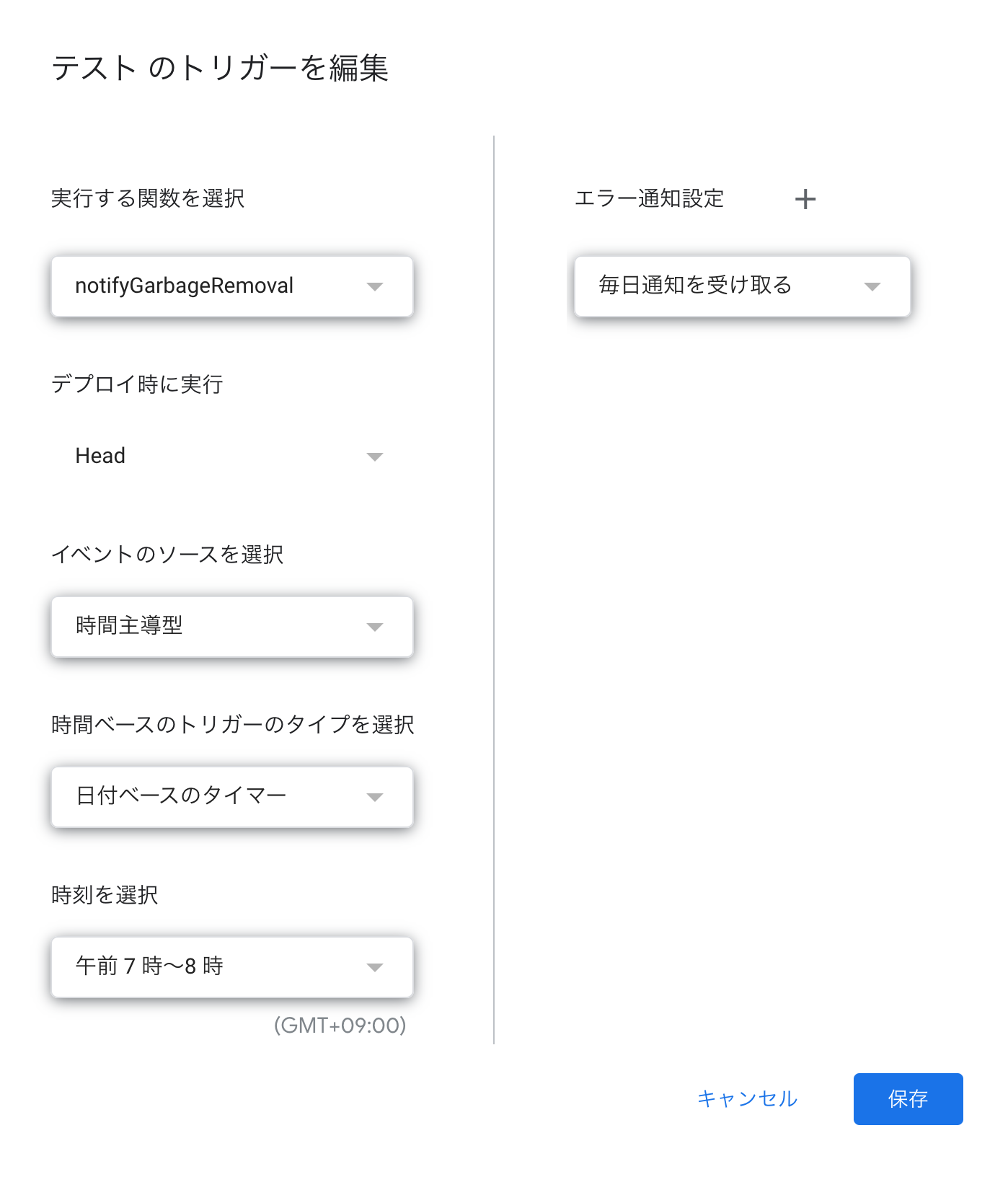1008x1177 pixels.
Task: Open the notifyGarbageRemoval function dropdown
Action: (x=216, y=286)
